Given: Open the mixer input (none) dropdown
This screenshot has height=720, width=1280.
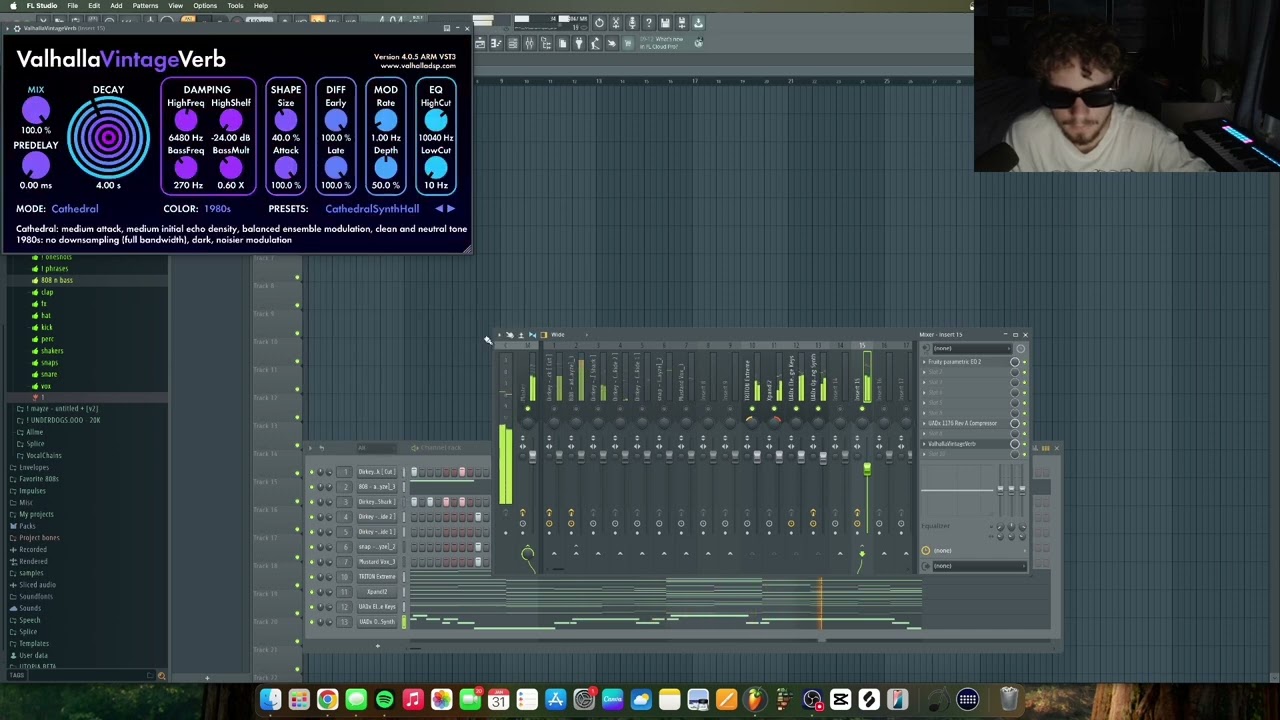Looking at the screenshot, I should (x=972, y=348).
